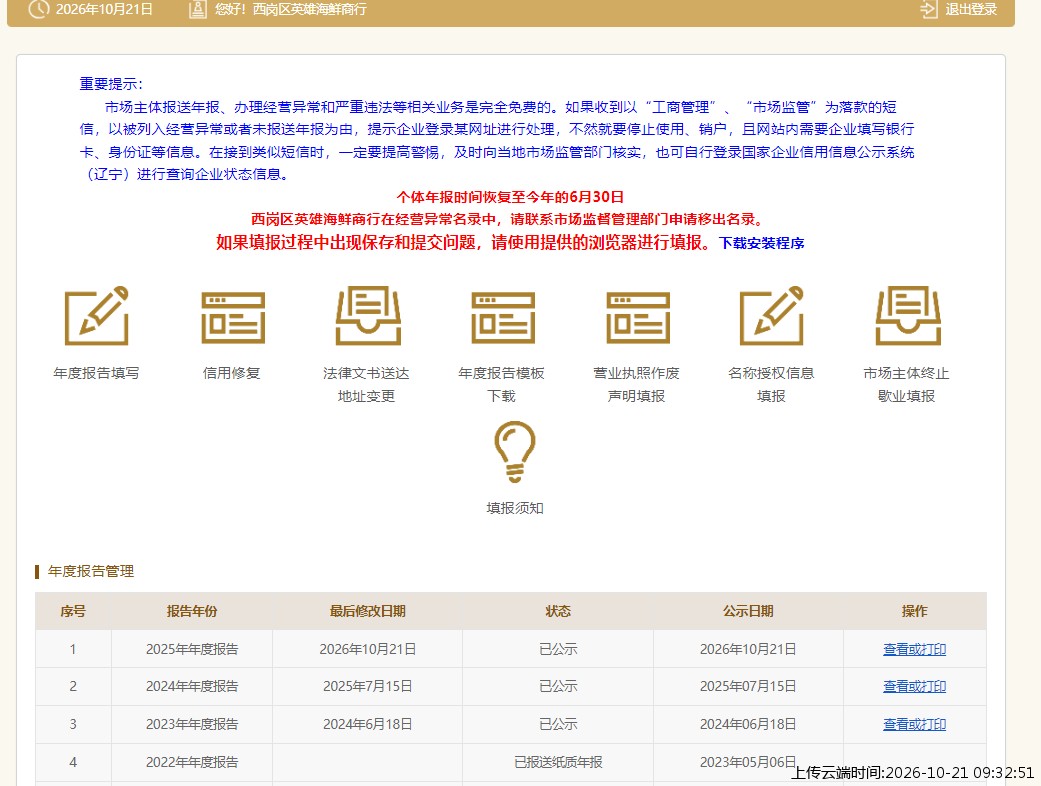Click the 填报须知 lightbulb icon
Image resolution: width=1041 pixels, height=786 pixels.
[515, 451]
